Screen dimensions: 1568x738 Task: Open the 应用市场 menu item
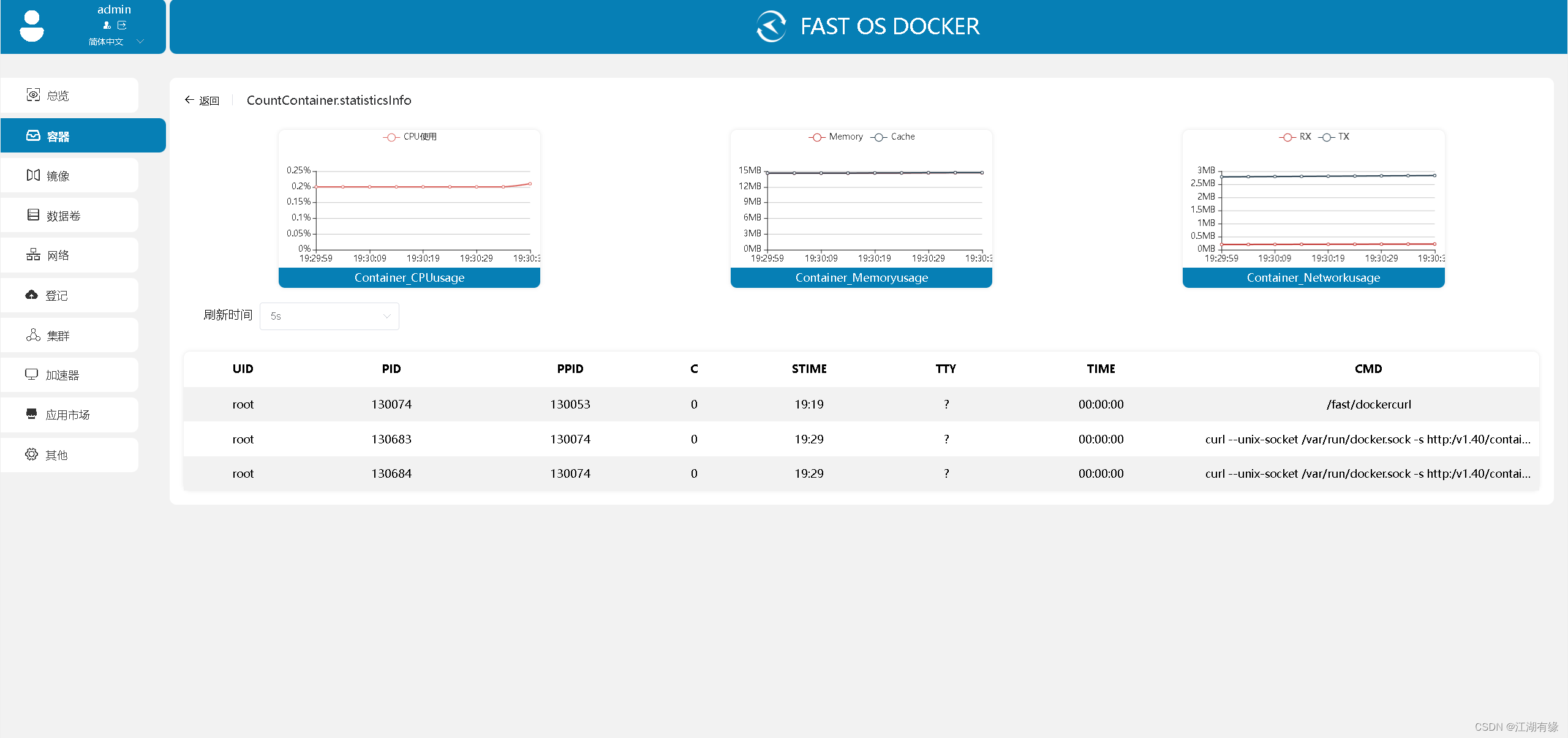[70, 415]
